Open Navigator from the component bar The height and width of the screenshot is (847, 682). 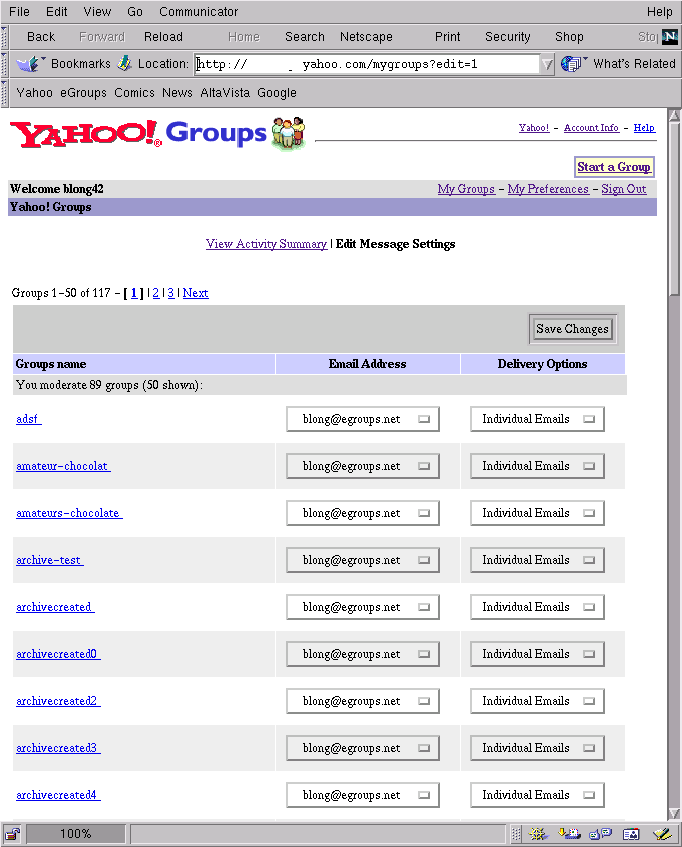(537, 834)
